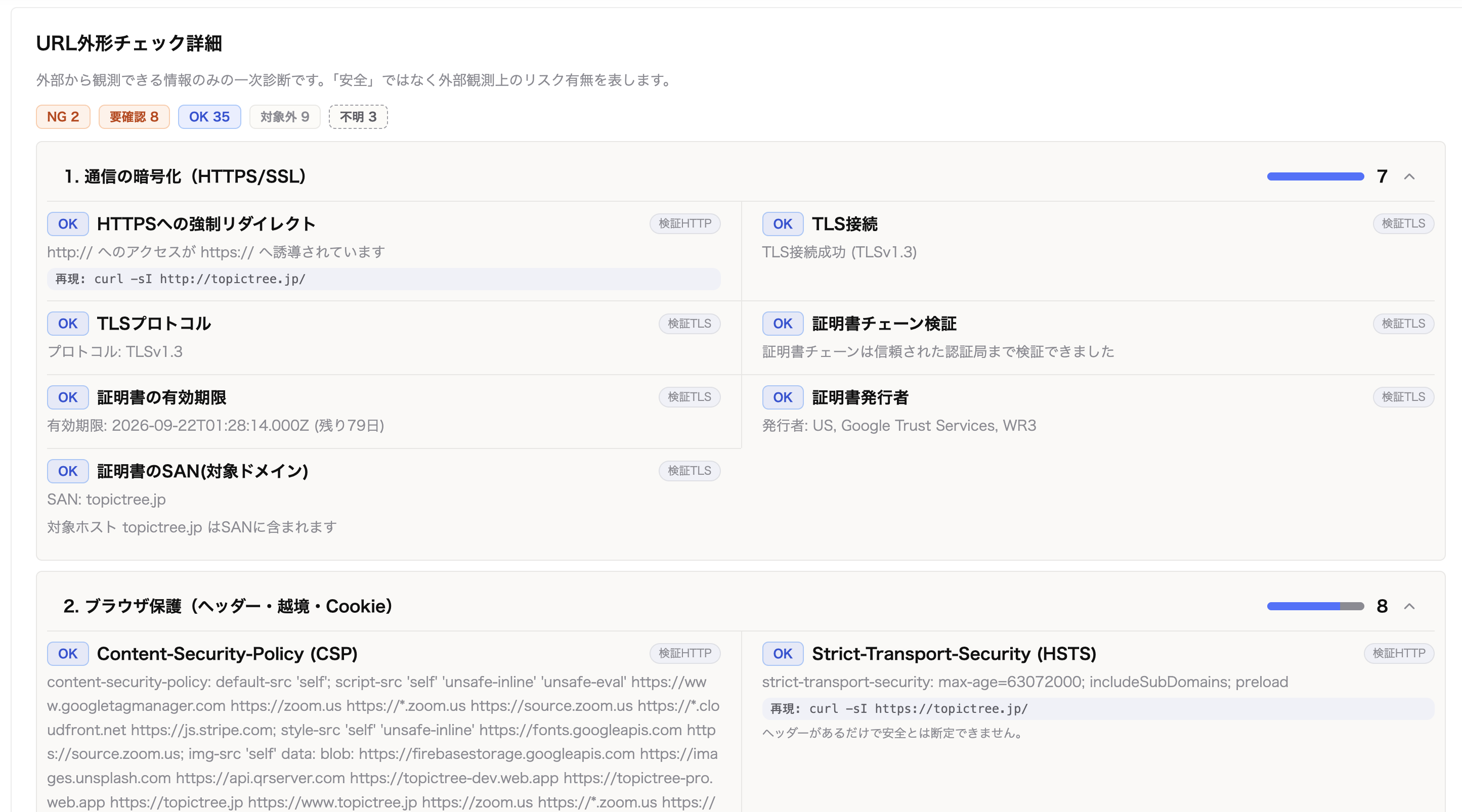Image resolution: width=1462 pixels, height=812 pixels.
Task: Click the content-security-policy header value text
Action: pyautogui.click(x=383, y=742)
